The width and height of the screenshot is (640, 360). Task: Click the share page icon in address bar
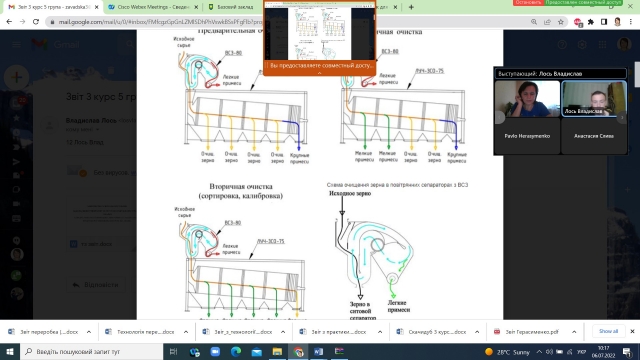[547, 22]
